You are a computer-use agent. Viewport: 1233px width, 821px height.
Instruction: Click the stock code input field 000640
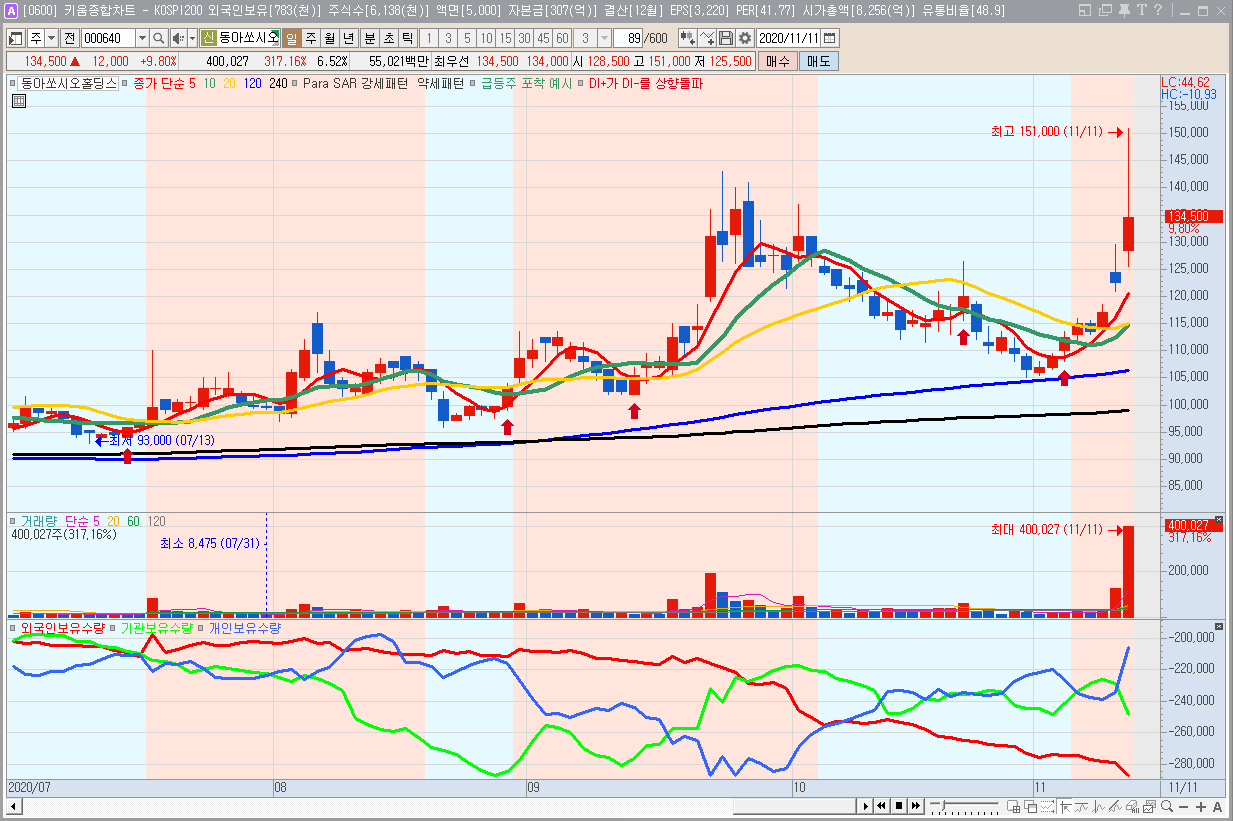click(x=107, y=38)
